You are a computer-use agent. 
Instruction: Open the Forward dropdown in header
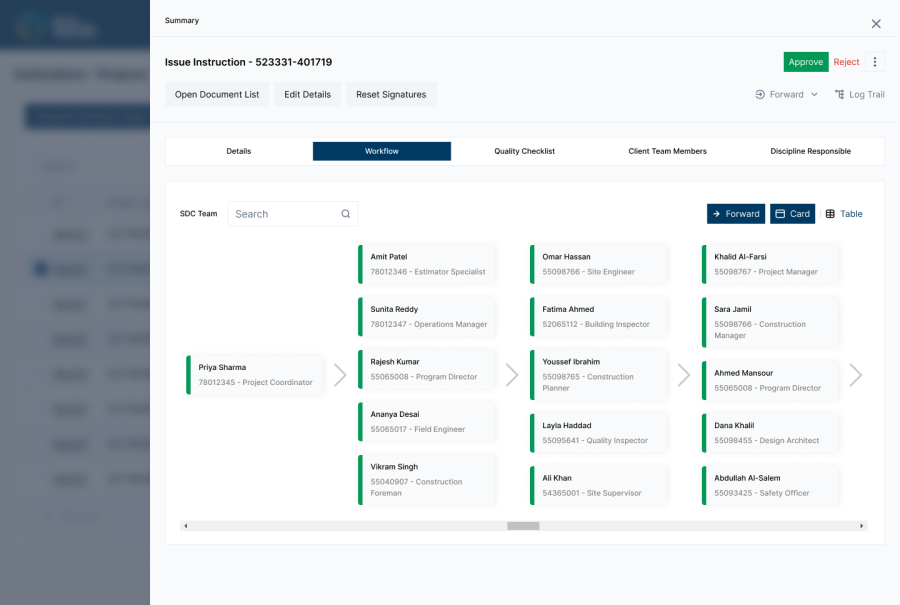click(x=786, y=94)
